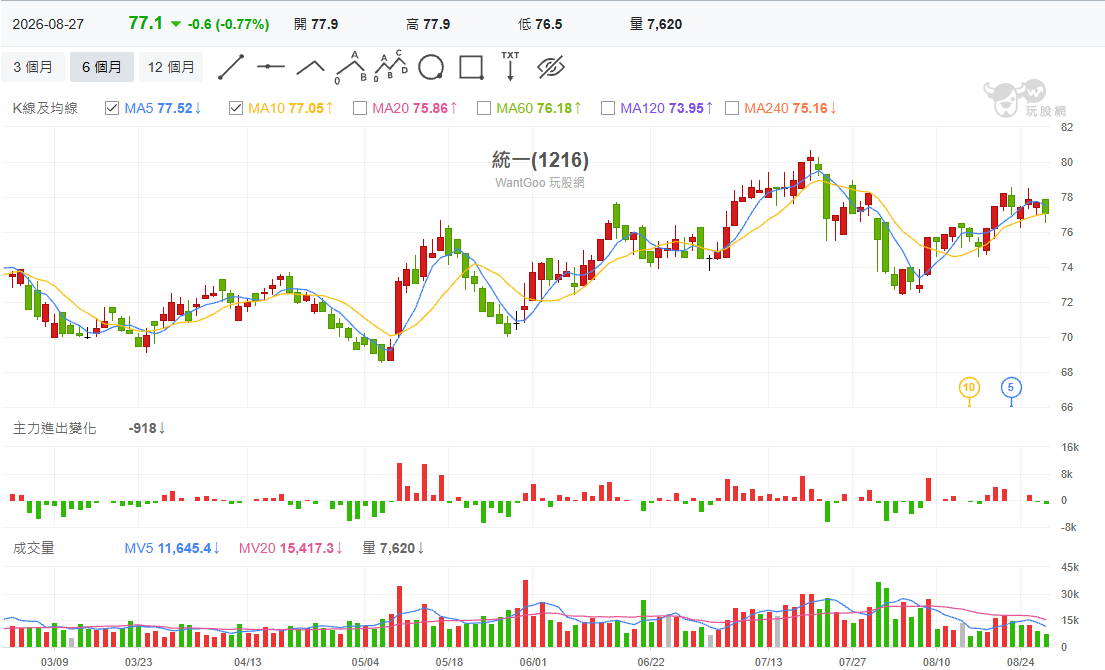1105x670 pixels.
Task: Click the header volume 量 7,620
Action: 655,24
